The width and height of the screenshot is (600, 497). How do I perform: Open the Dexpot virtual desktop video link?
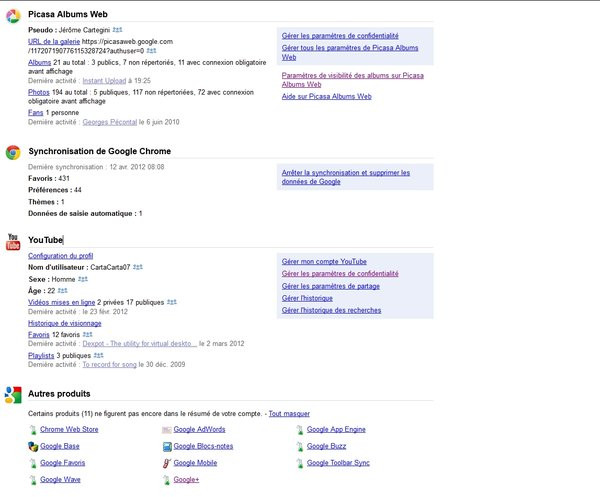tap(140, 343)
